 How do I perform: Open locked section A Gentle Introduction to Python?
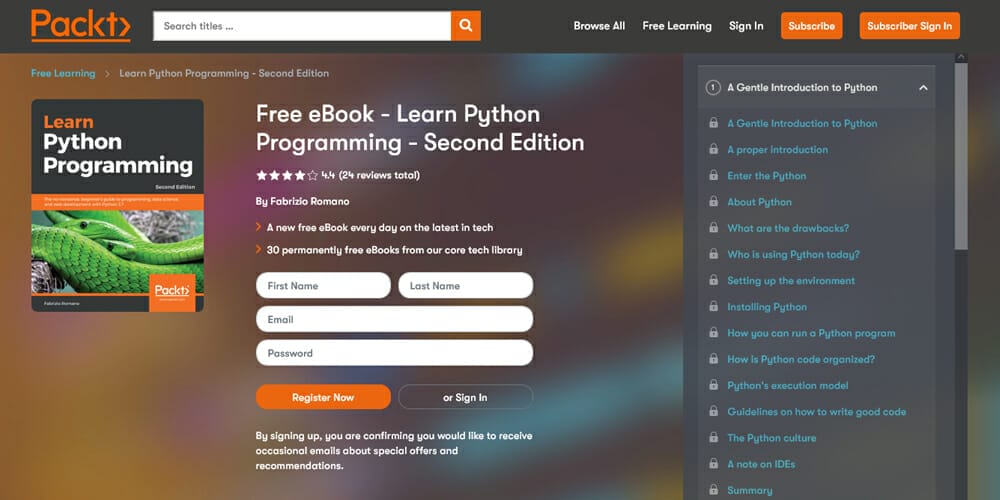(802, 123)
